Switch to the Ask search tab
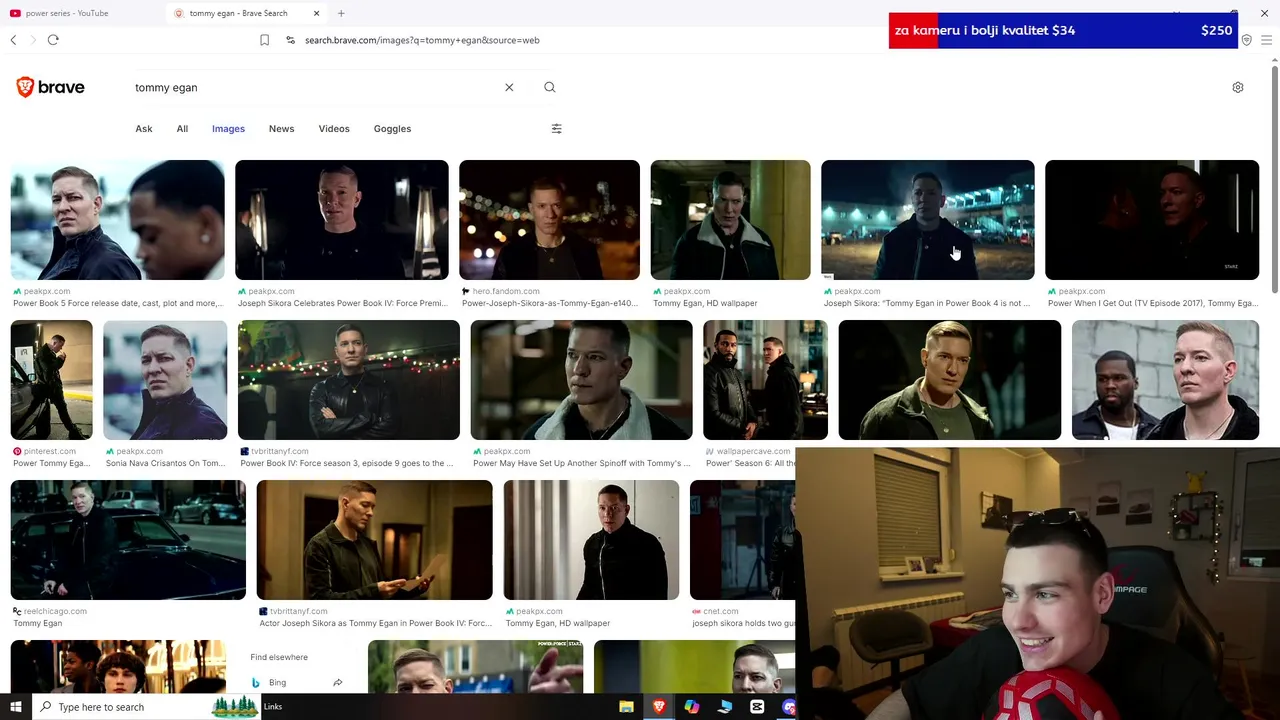This screenshot has height=720, width=1280. coord(144,128)
